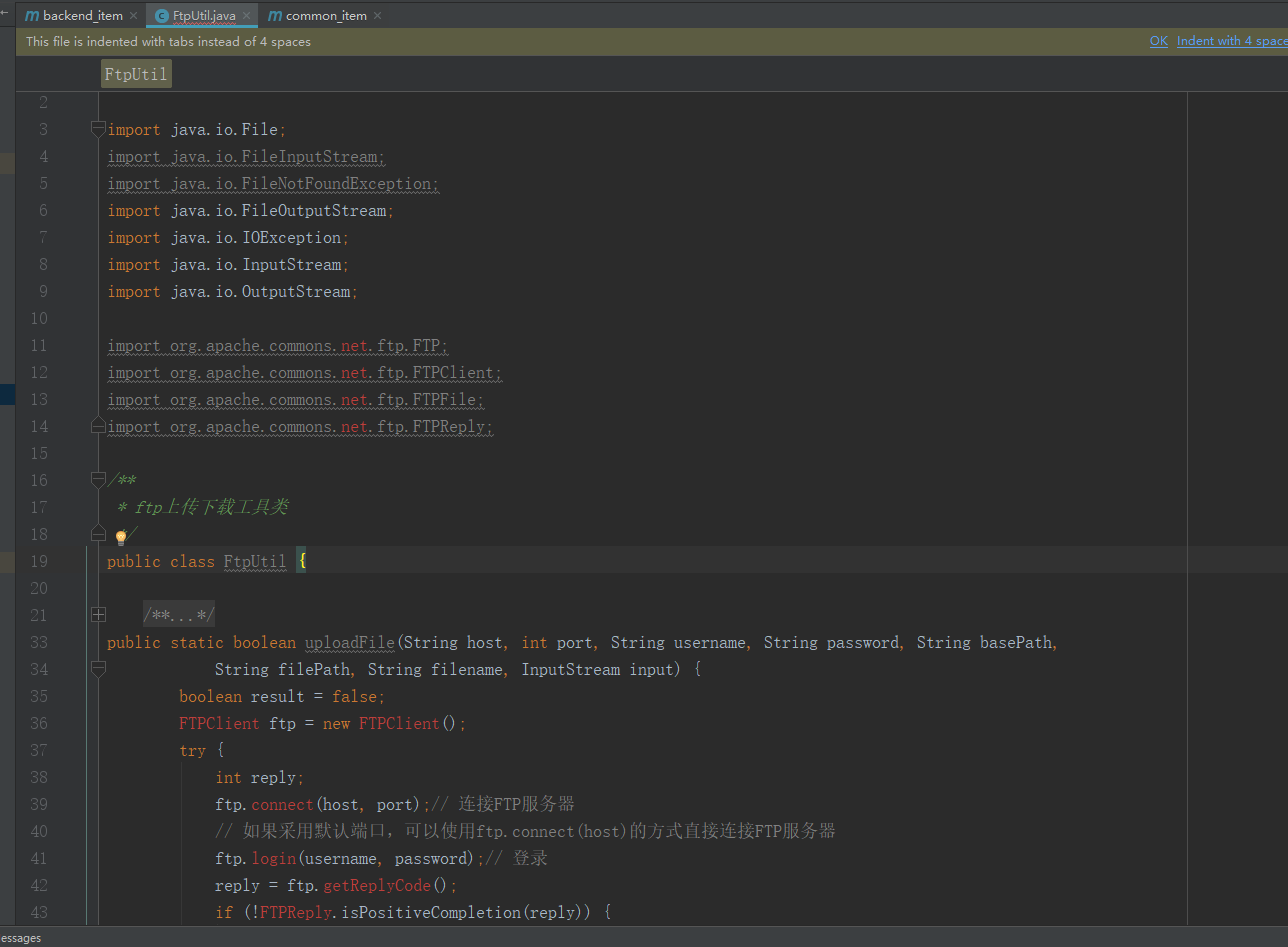Click the FileInputStream import line
Screen dimensions: 1288x947
point(246,156)
